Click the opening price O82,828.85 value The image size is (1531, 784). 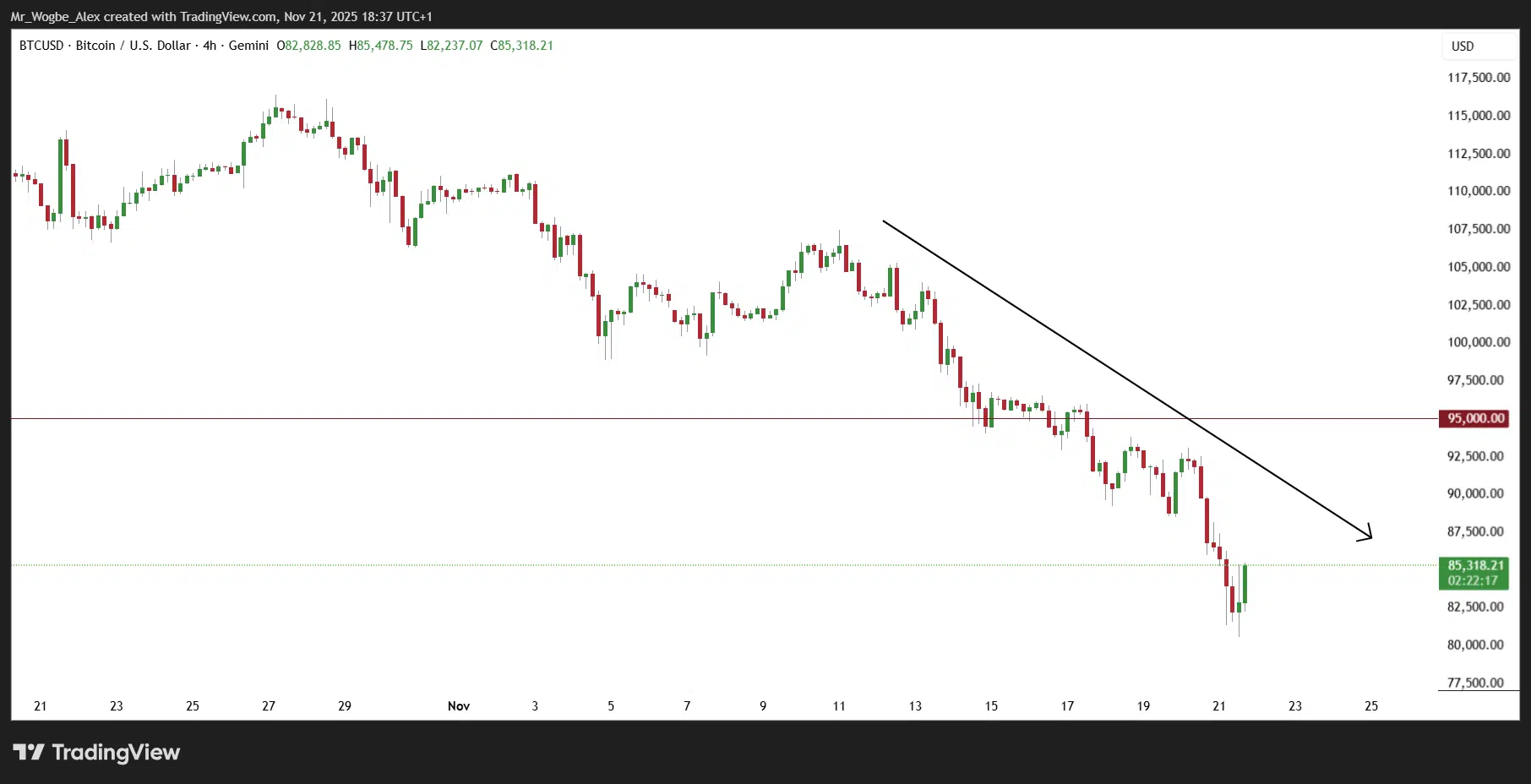(x=309, y=46)
